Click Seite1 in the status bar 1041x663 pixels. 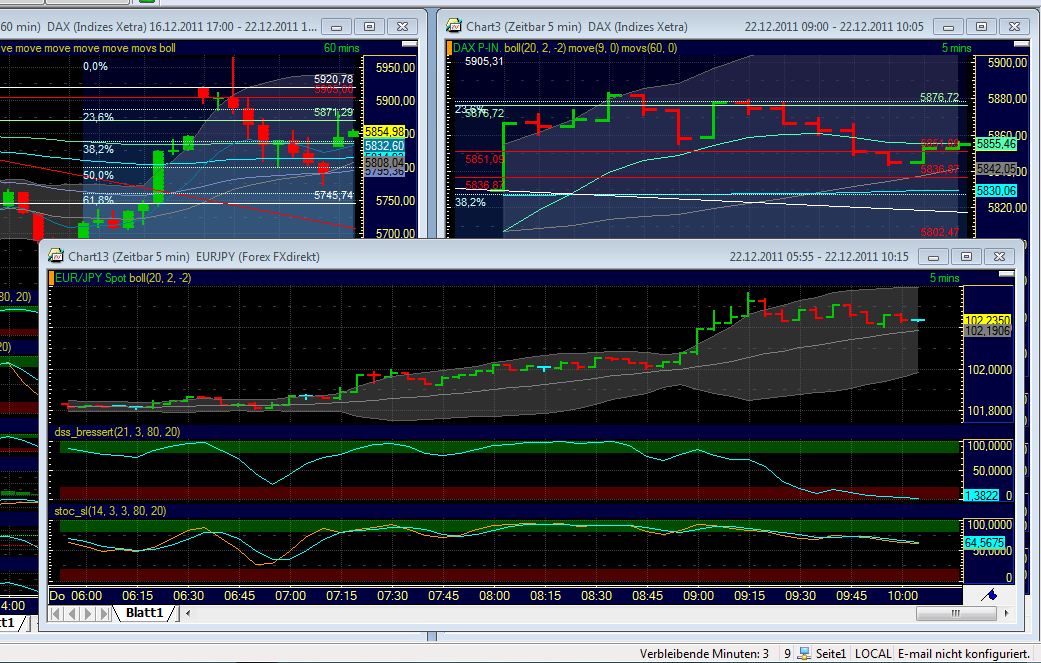pyautogui.click(x=831, y=653)
